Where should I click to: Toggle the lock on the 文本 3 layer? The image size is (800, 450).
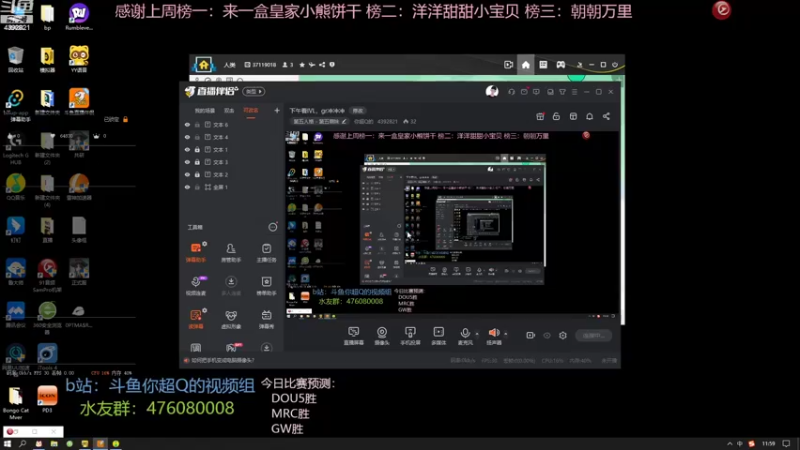197,162
